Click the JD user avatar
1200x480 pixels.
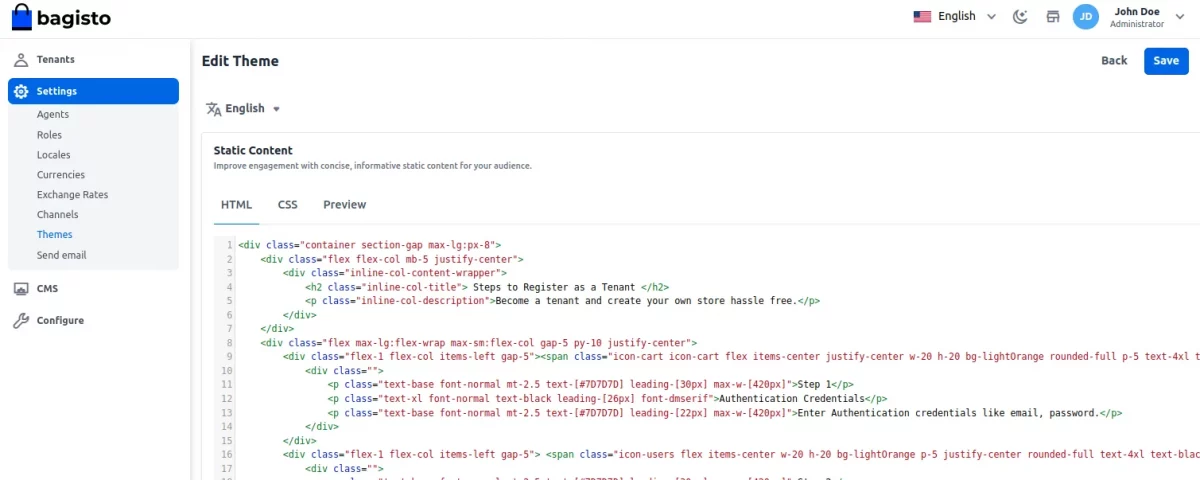point(1085,17)
